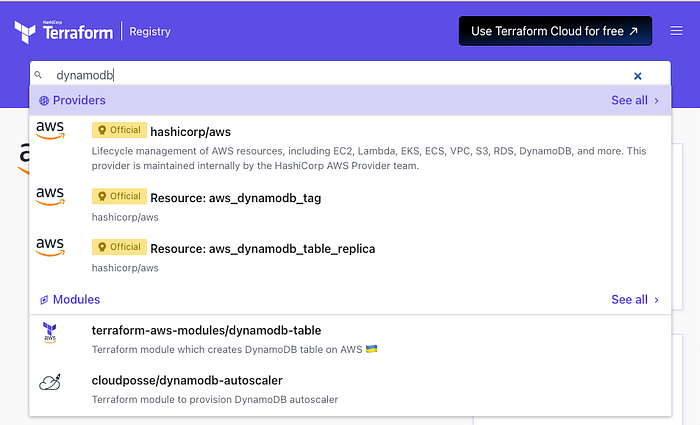The image size is (700, 425).
Task: Open the Registry link in the header
Action: pos(150,32)
